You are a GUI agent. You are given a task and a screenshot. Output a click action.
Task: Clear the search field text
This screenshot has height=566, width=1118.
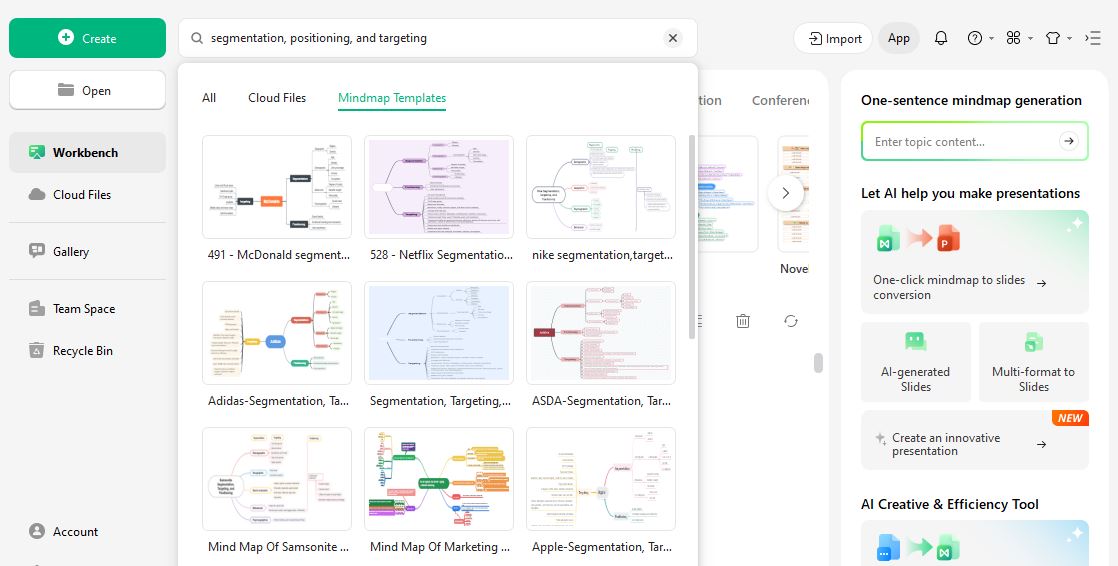coord(672,38)
